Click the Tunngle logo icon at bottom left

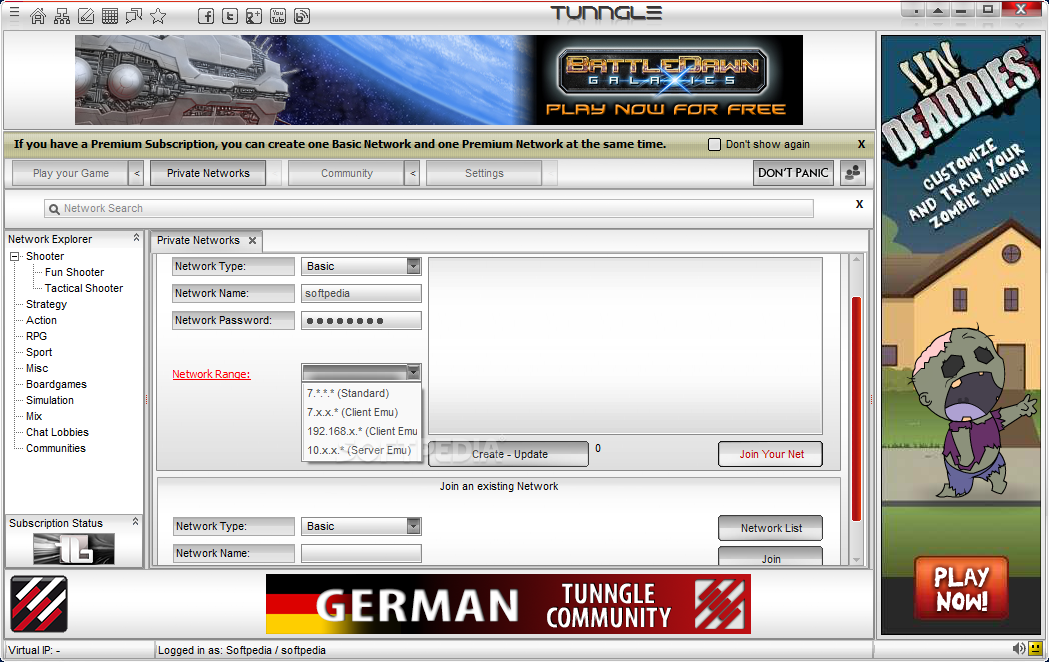pyautogui.click(x=39, y=604)
